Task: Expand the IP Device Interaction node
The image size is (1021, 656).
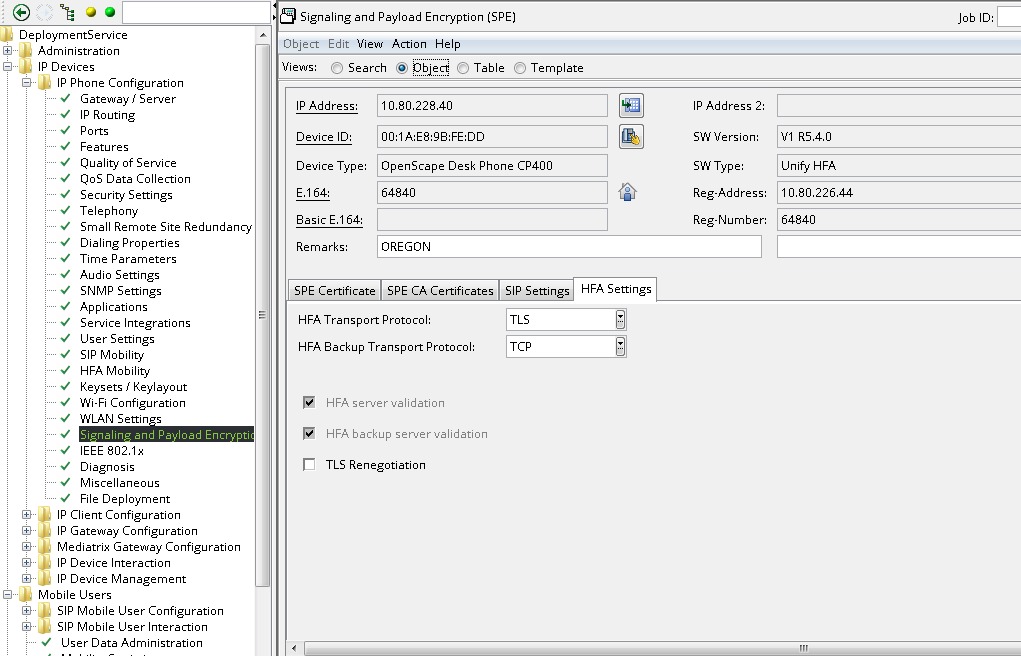Action: [x=26, y=563]
